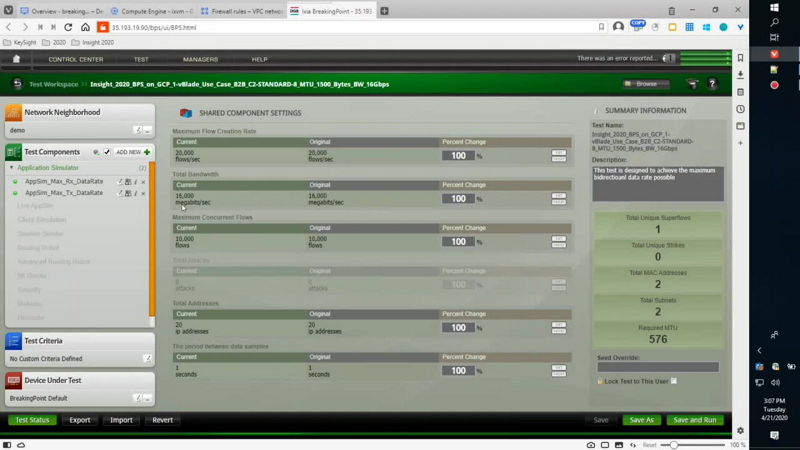Open the HELP menu
The width and height of the screenshot is (800, 450).
(x=259, y=59)
